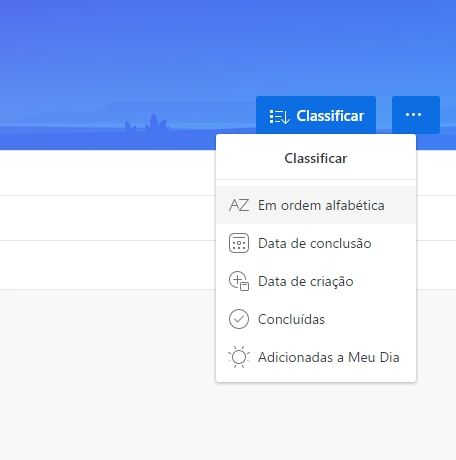The height and width of the screenshot is (460, 456).
Task: Click the plus creation date icon
Action: tap(239, 281)
